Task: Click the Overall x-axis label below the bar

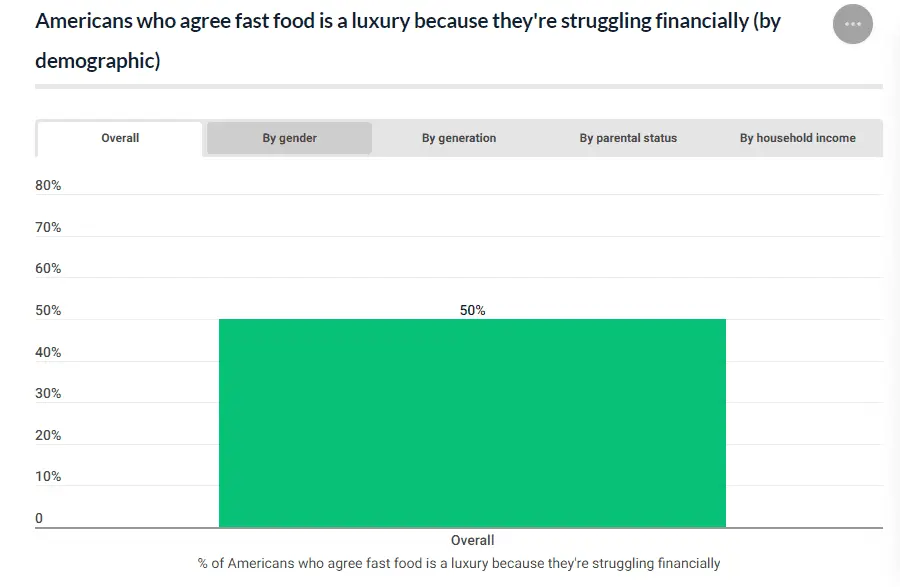Action: [x=472, y=540]
